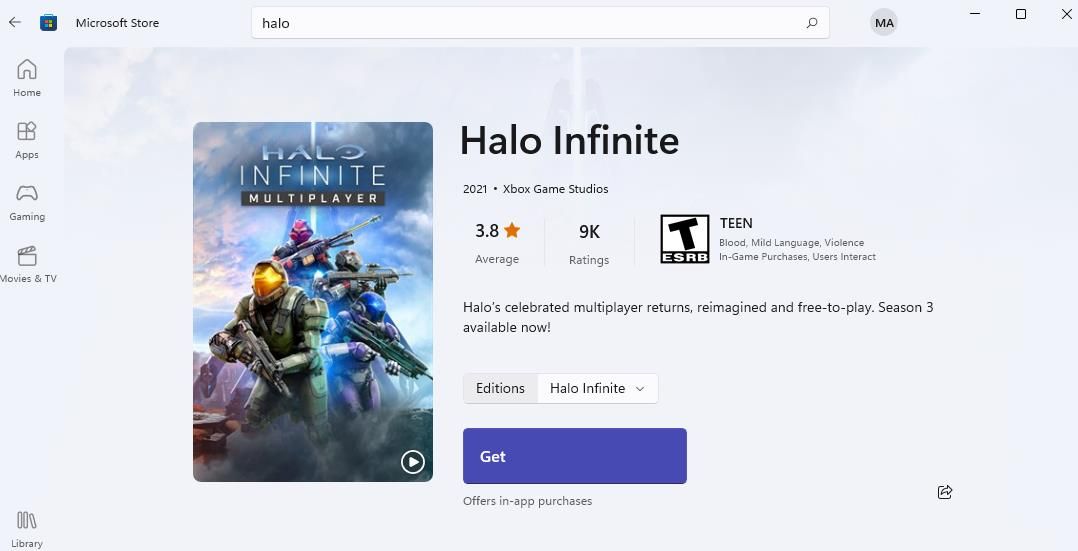Screen dimensions: 1078x551
Task: Open the MA account profile
Action: click(x=884, y=23)
